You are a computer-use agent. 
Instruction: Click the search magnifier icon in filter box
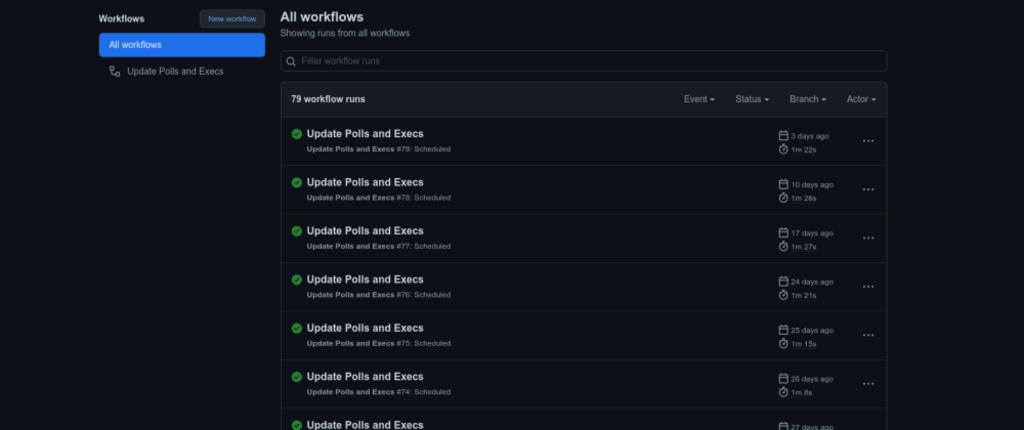[x=291, y=61]
